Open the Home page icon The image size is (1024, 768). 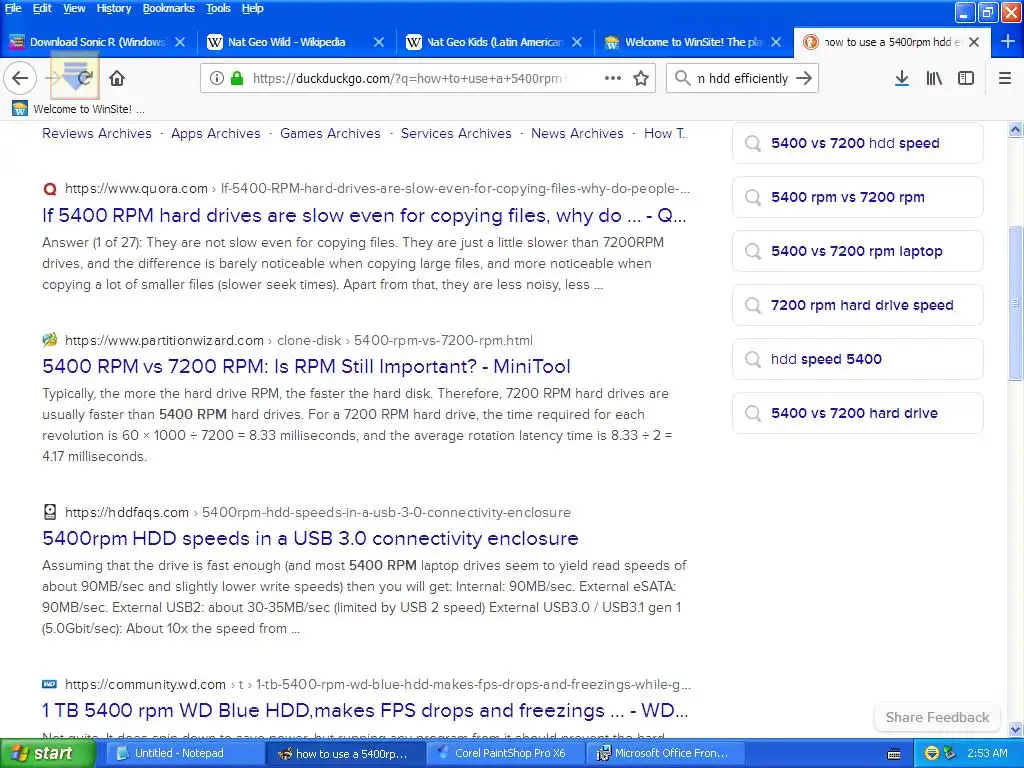117,78
